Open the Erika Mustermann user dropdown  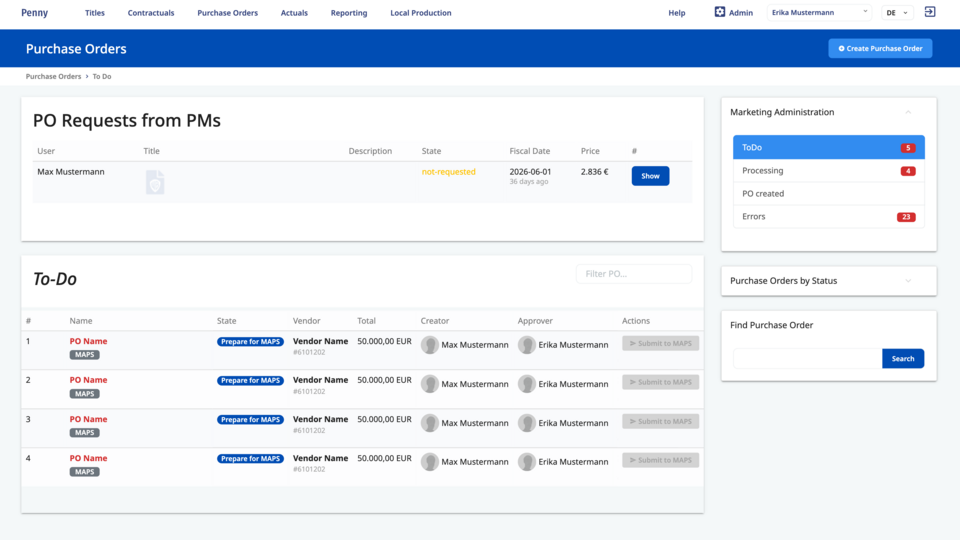click(x=819, y=12)
